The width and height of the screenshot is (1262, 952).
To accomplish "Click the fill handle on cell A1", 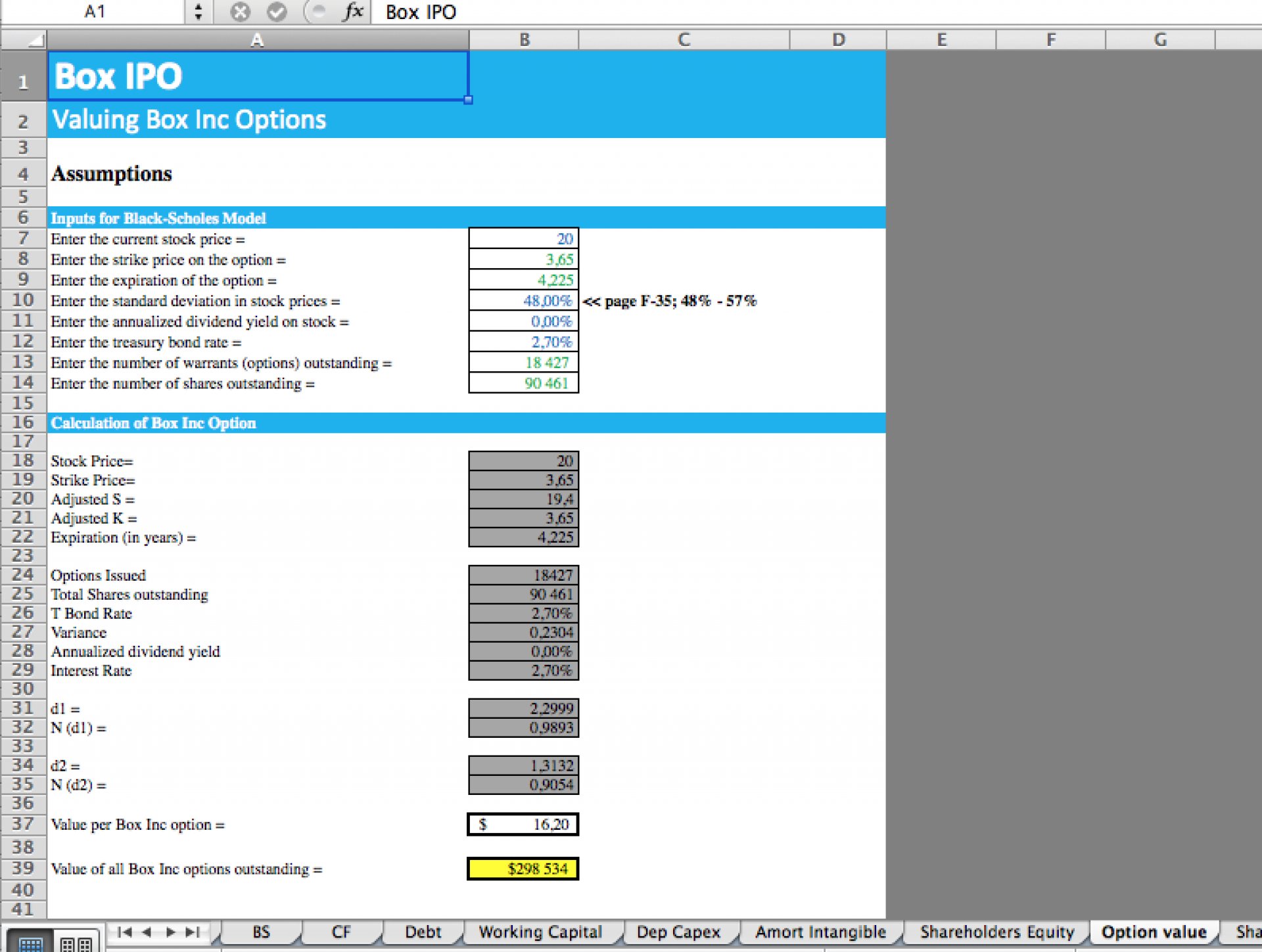I will pos(468,100).
